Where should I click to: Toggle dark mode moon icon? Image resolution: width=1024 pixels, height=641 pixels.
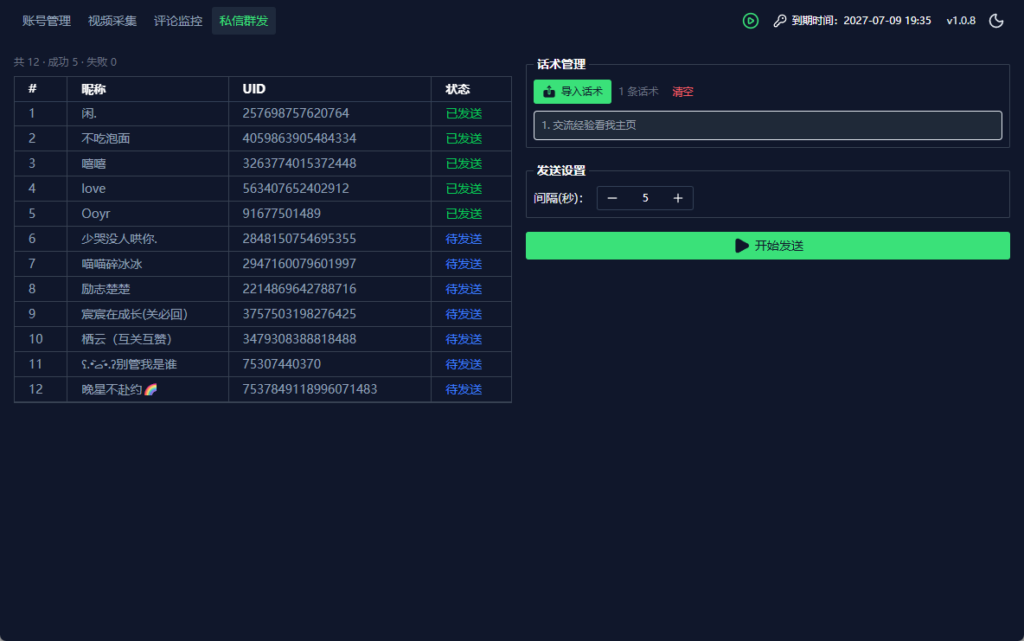coord(996,21)
